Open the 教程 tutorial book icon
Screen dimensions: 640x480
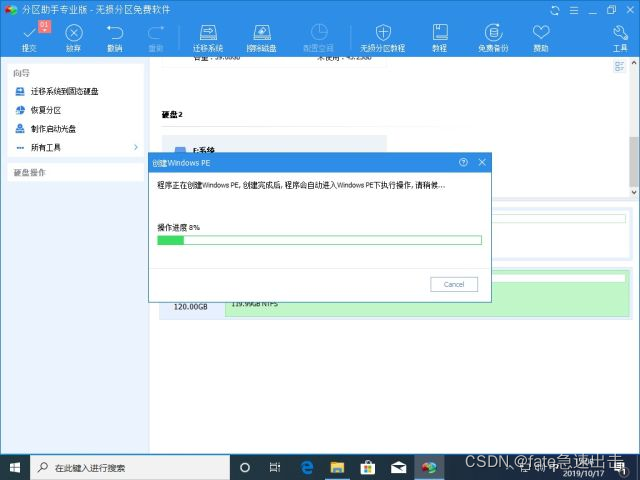coord(440,38)
